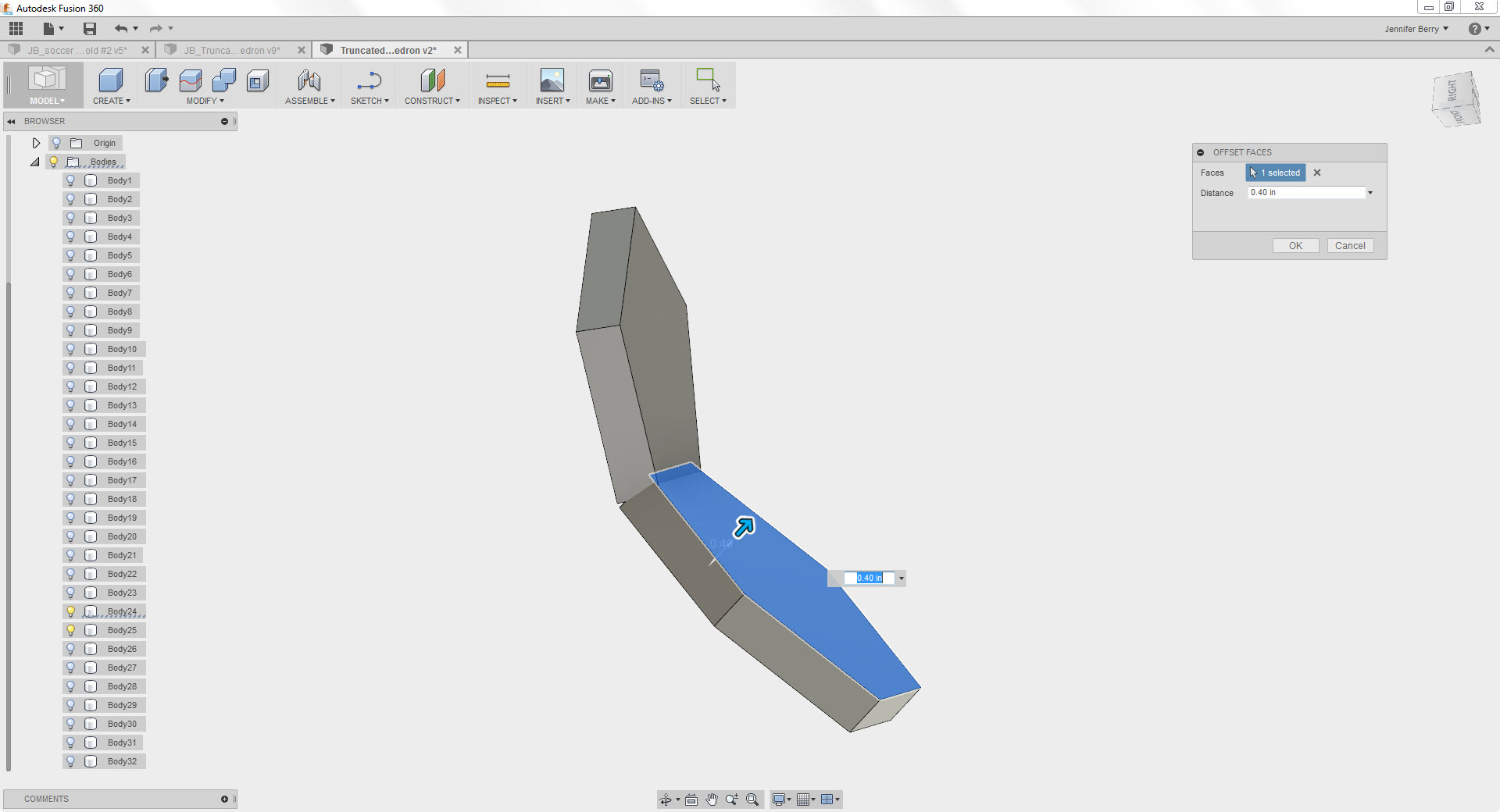Screen dimensions: 1500x812
Task: Select the Fillet modify icon
Action: tap(191, 80)
